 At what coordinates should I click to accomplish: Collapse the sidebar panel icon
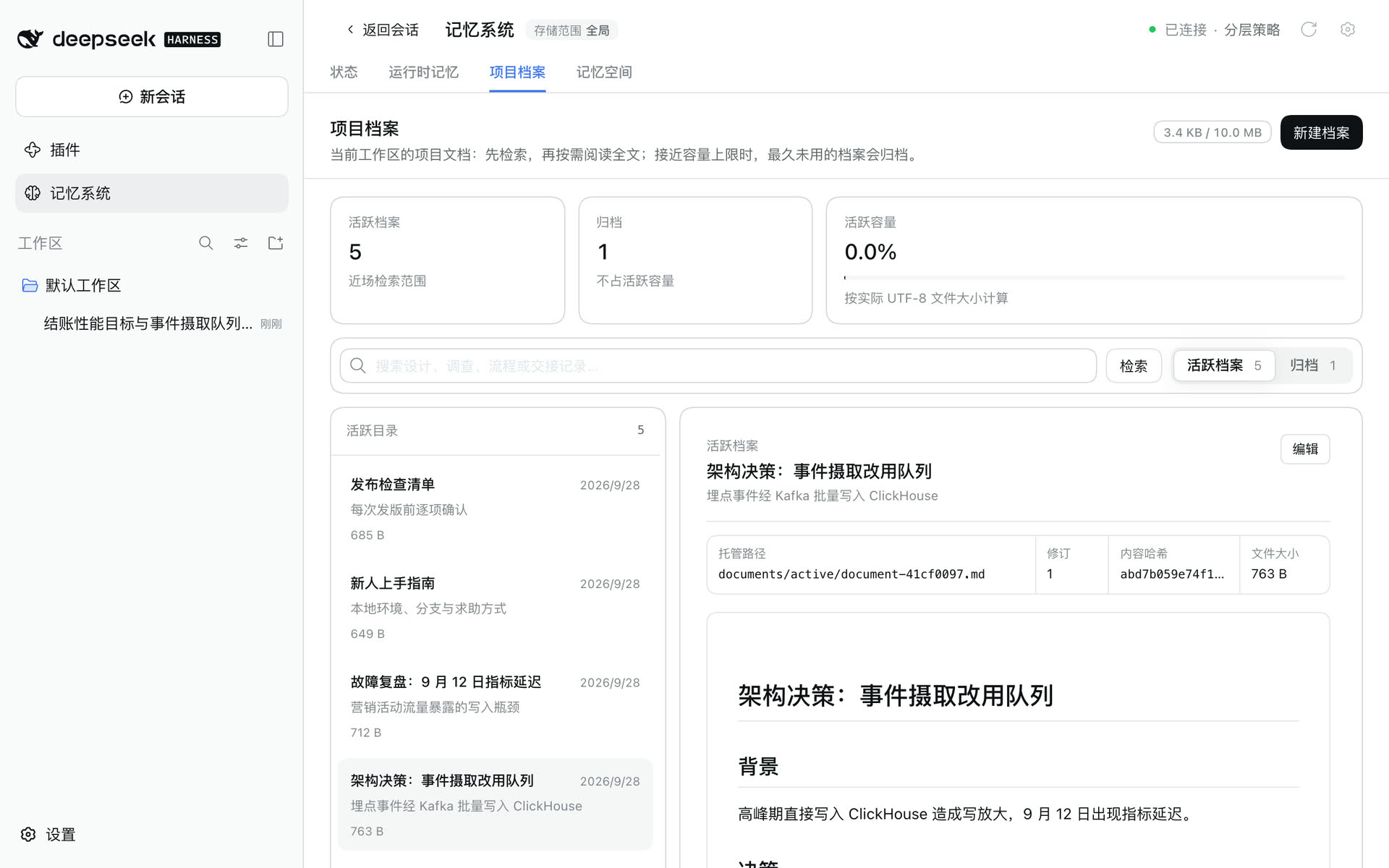tap(276, 39)
